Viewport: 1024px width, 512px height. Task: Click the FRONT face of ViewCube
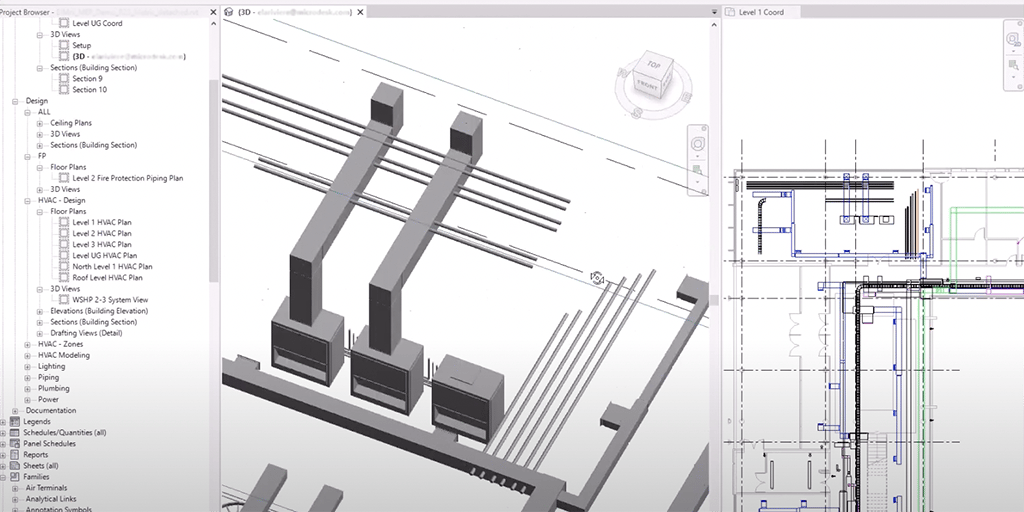[648, 85]
